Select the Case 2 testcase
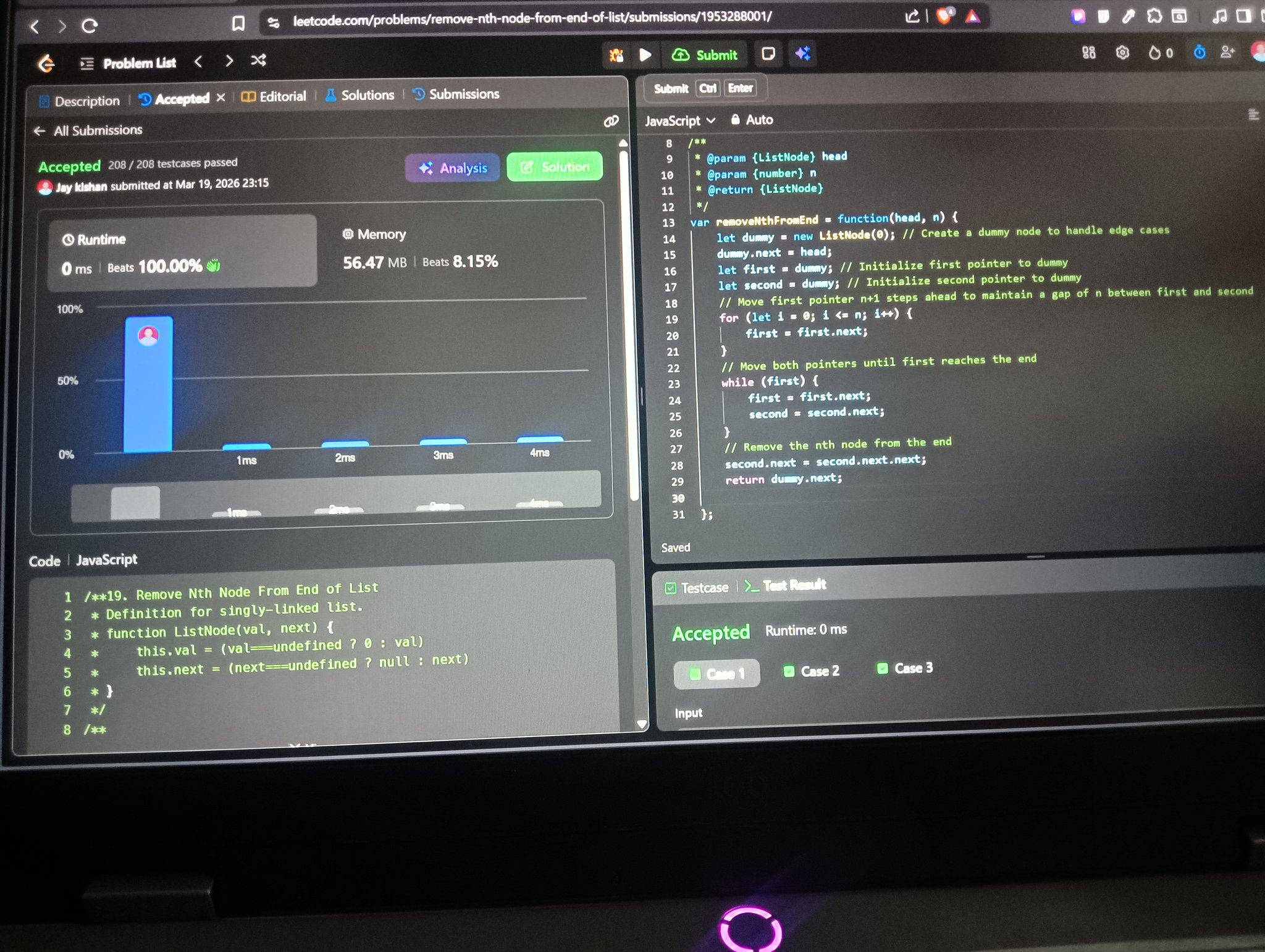 [x=811, y=671]
